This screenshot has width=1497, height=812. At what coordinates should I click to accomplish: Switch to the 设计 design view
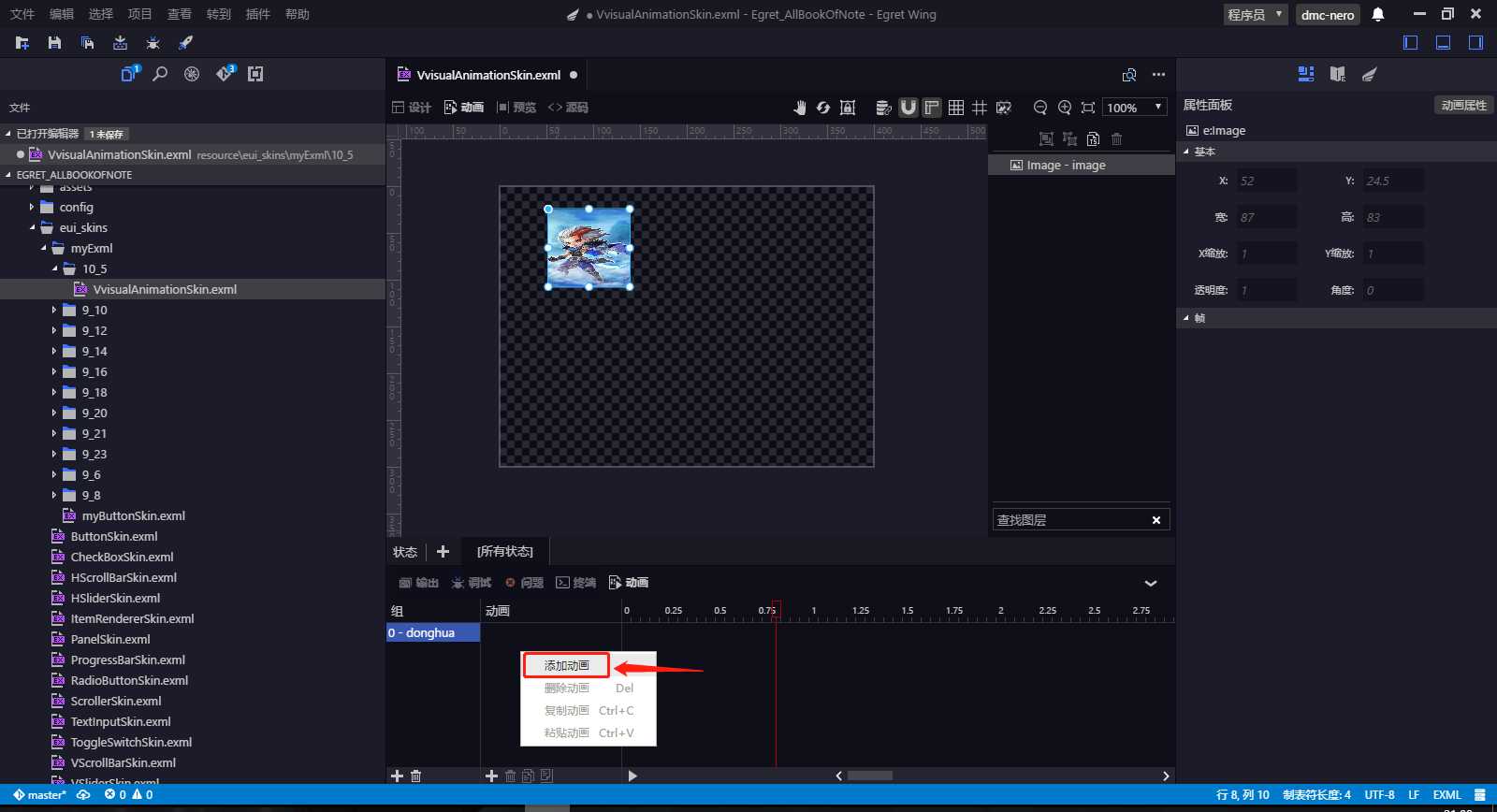point(412,108)
